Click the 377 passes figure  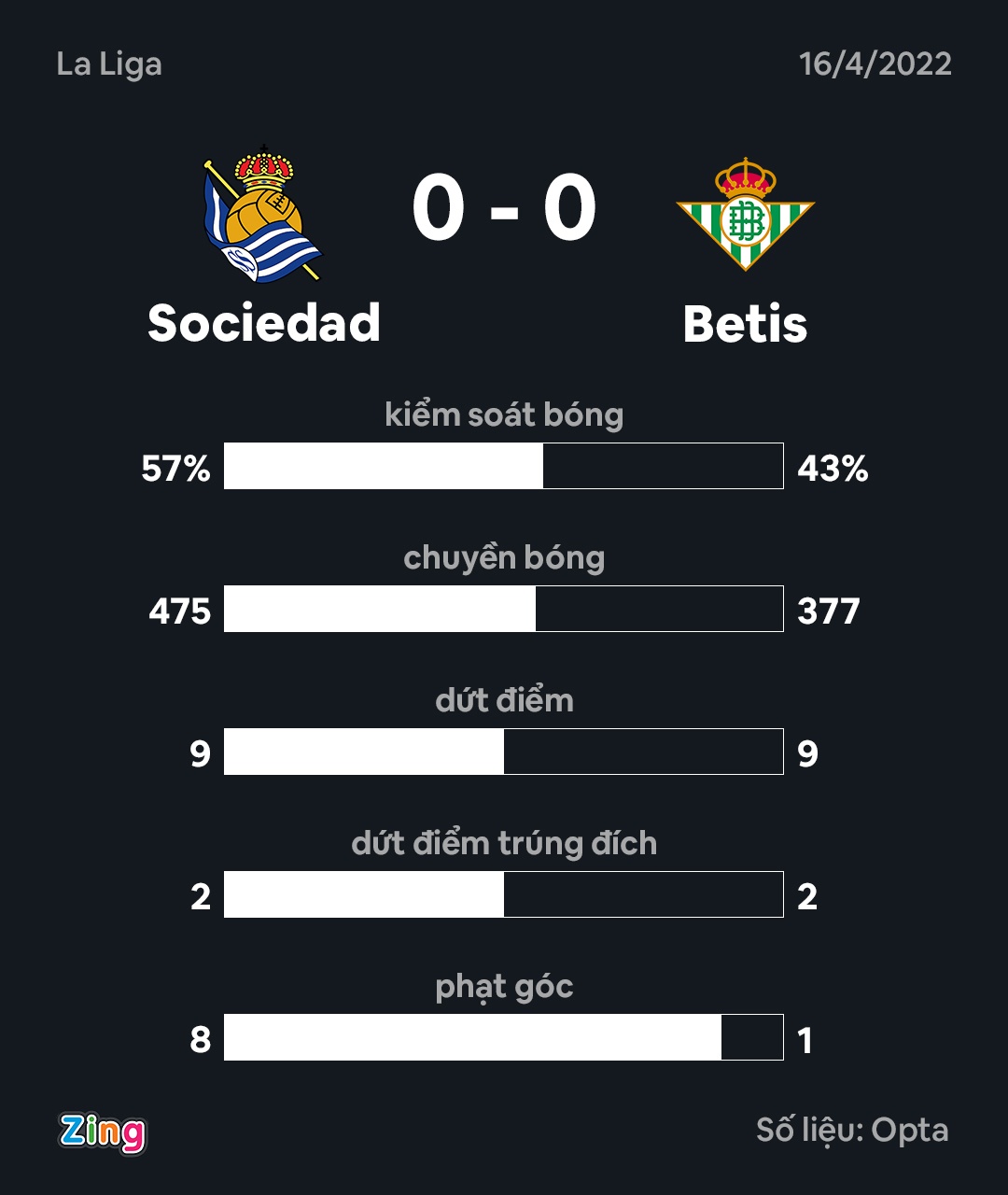pyautogui.click(x=829, y=612)
